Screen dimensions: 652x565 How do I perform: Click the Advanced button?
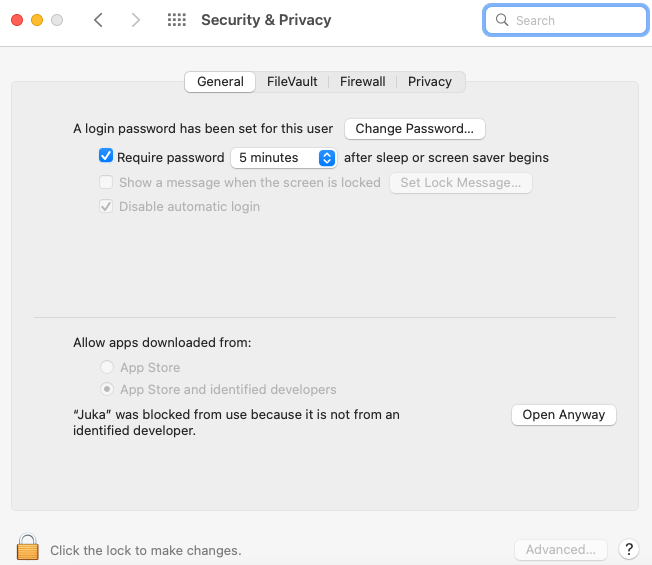560,549
